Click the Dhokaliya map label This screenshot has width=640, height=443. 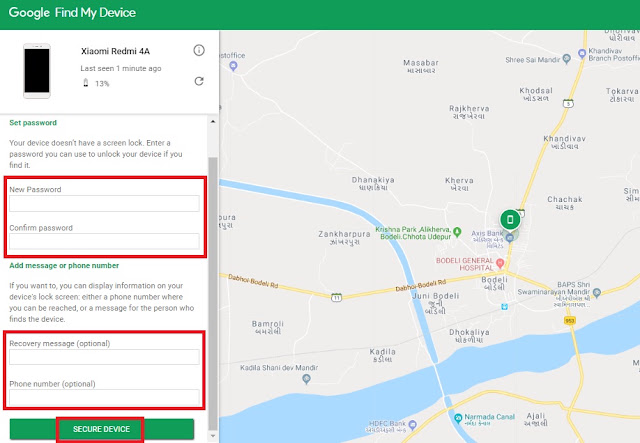click(469, 336)
